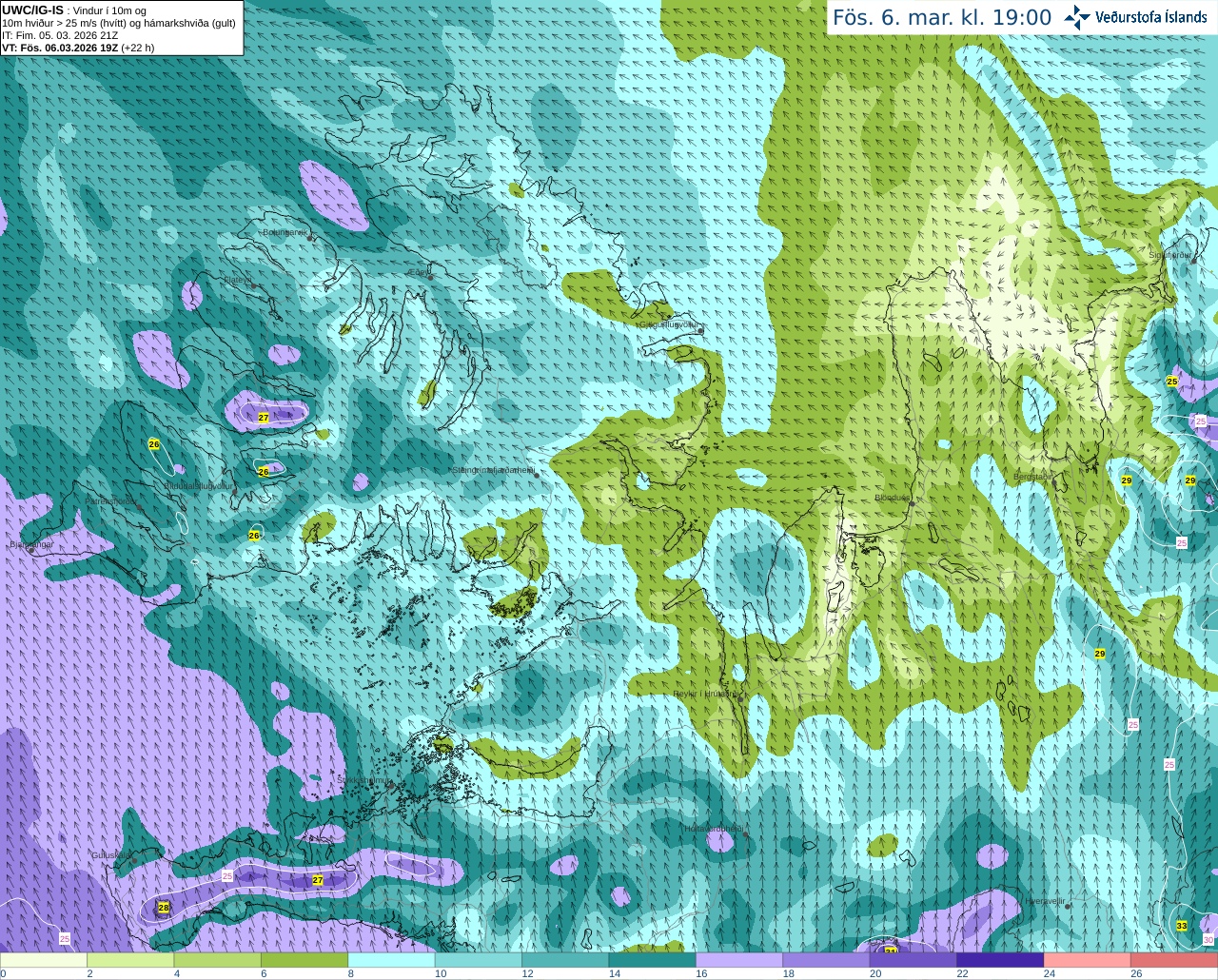Image resolution: width=1218 pixels, height=980 pixels.
Task: Click the Reykir í Hrútafirði station label
Action: click(707, 694)
